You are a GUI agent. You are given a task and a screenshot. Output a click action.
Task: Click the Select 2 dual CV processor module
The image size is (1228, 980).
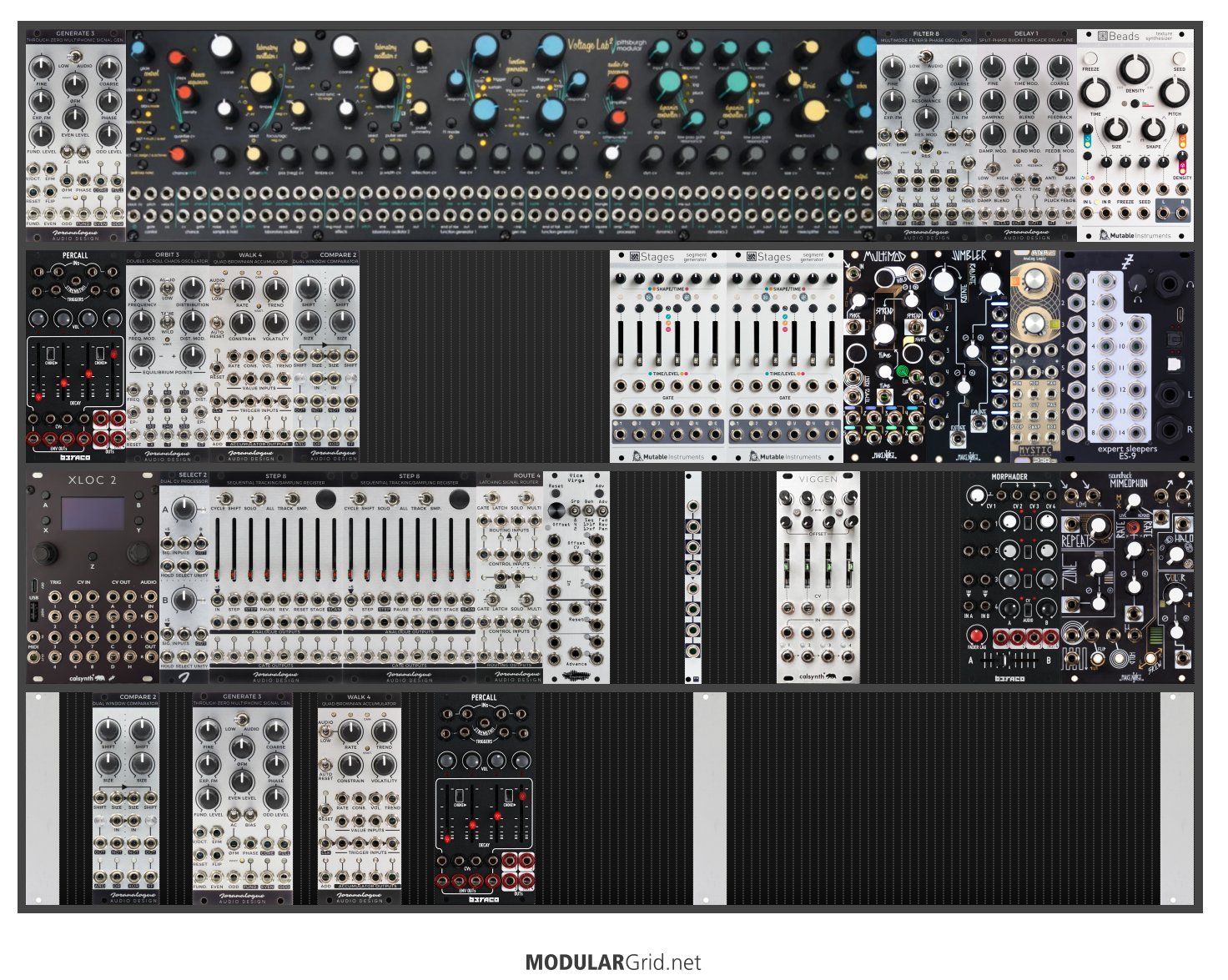(184, 577)
